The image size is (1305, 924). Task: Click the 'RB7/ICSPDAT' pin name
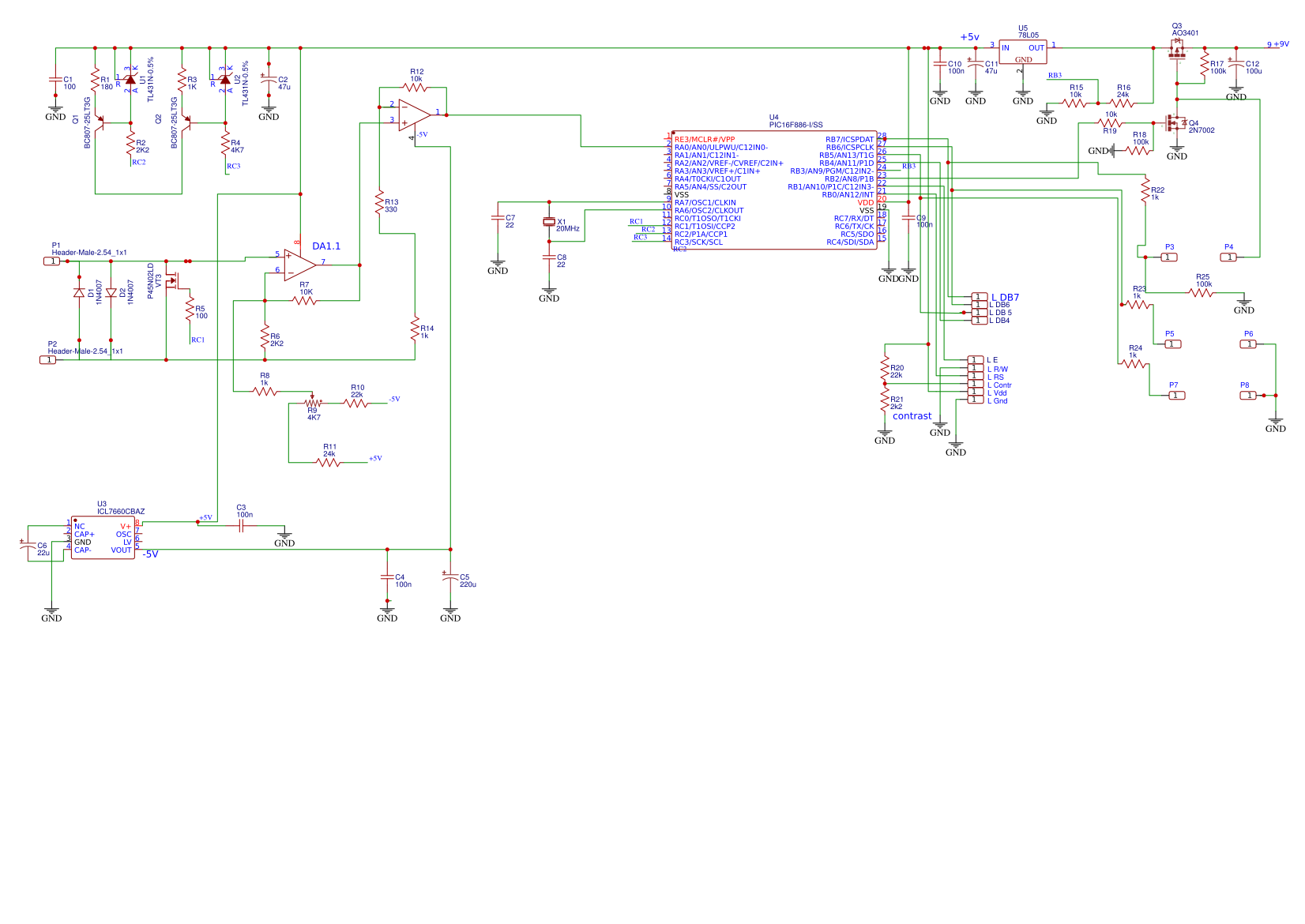pos(850,140)
